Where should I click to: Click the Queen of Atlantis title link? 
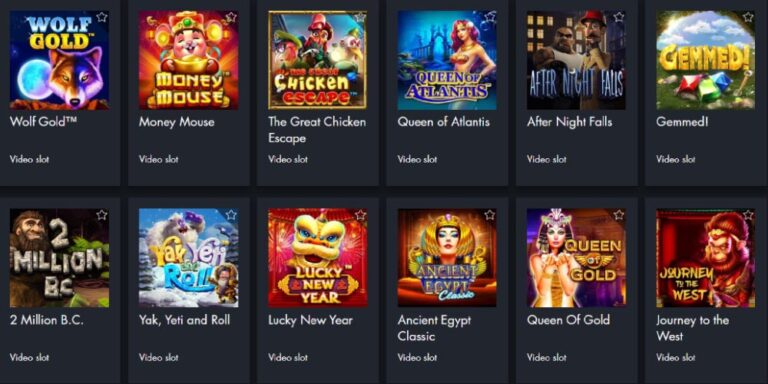pos(444,122)
